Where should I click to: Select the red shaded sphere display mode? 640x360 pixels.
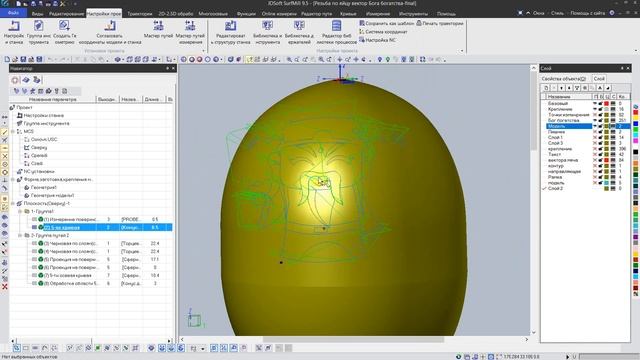[x=200, y=60]
